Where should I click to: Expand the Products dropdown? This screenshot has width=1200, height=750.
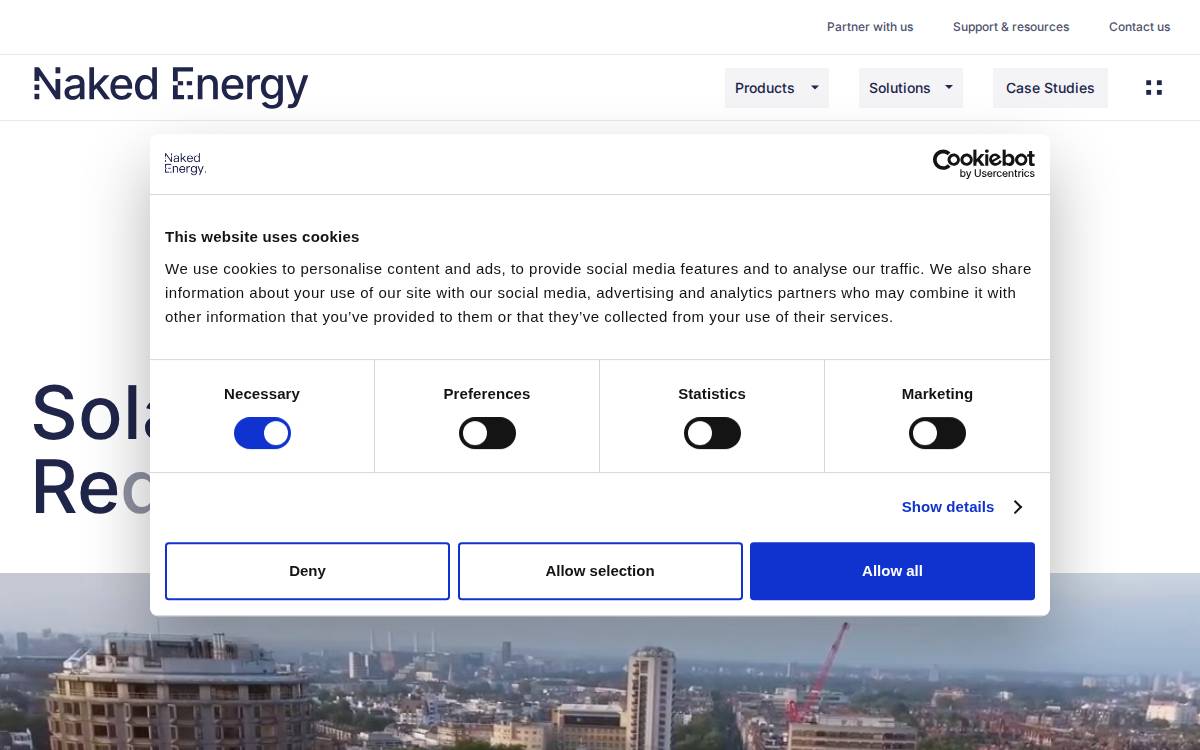pyautogui.click(x=777, y=88)
